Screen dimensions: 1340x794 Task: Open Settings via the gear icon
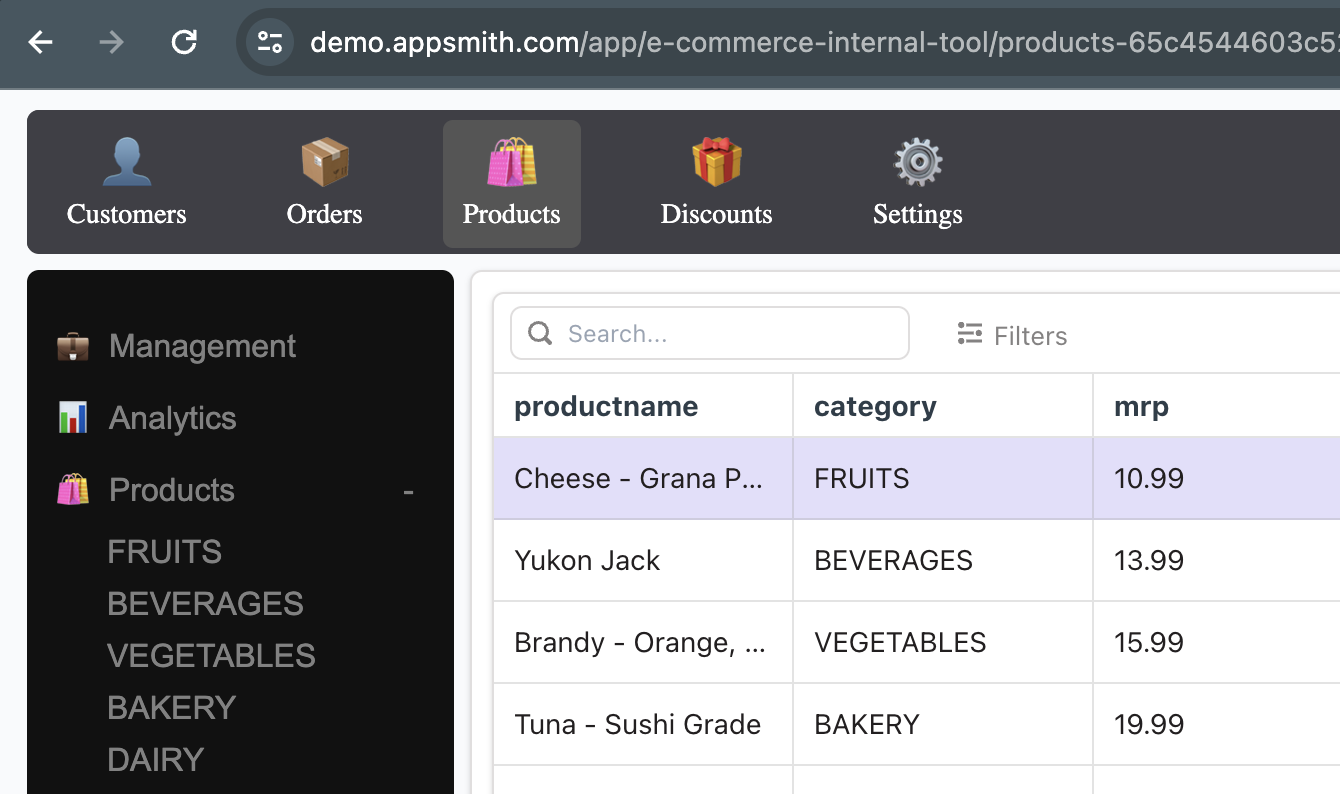click(x=917, y=163)
